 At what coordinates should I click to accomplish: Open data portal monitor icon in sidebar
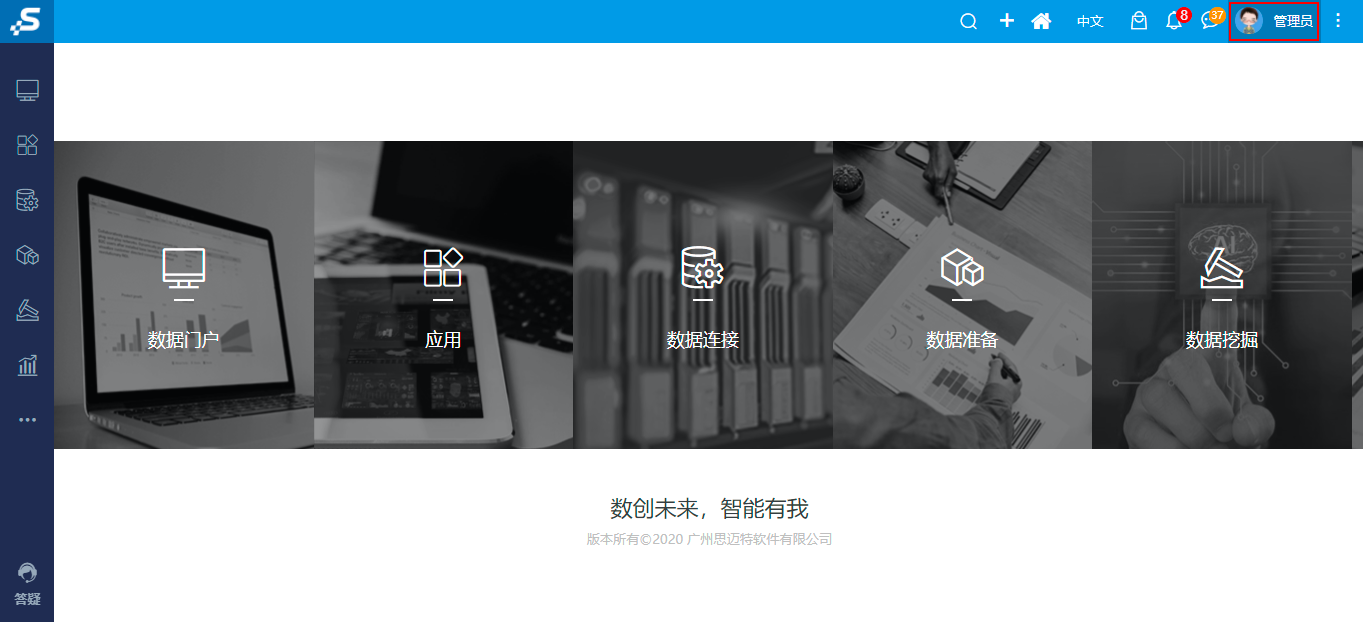click(27, 91)
